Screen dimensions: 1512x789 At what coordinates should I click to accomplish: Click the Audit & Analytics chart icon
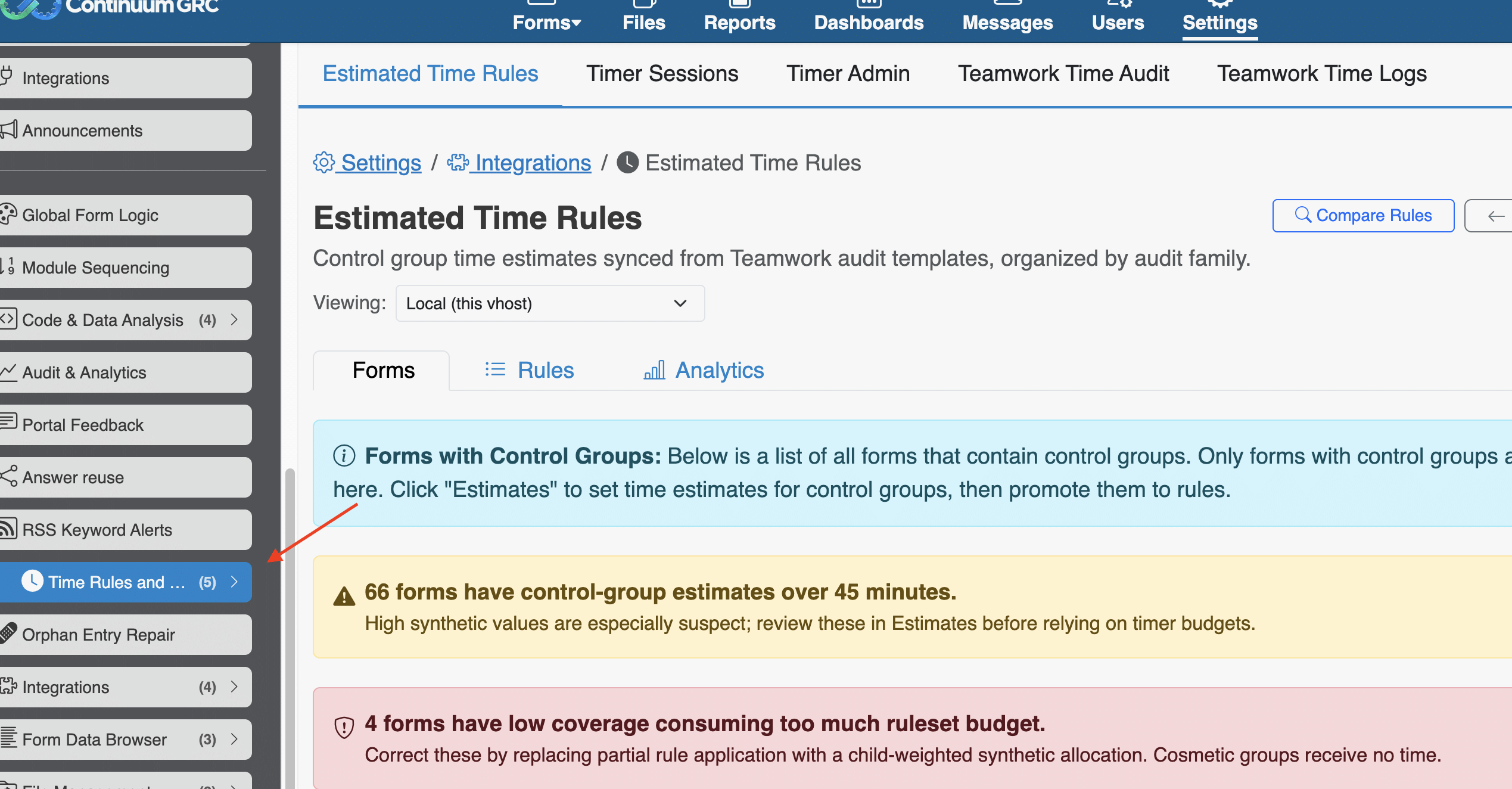coord(8,372)
